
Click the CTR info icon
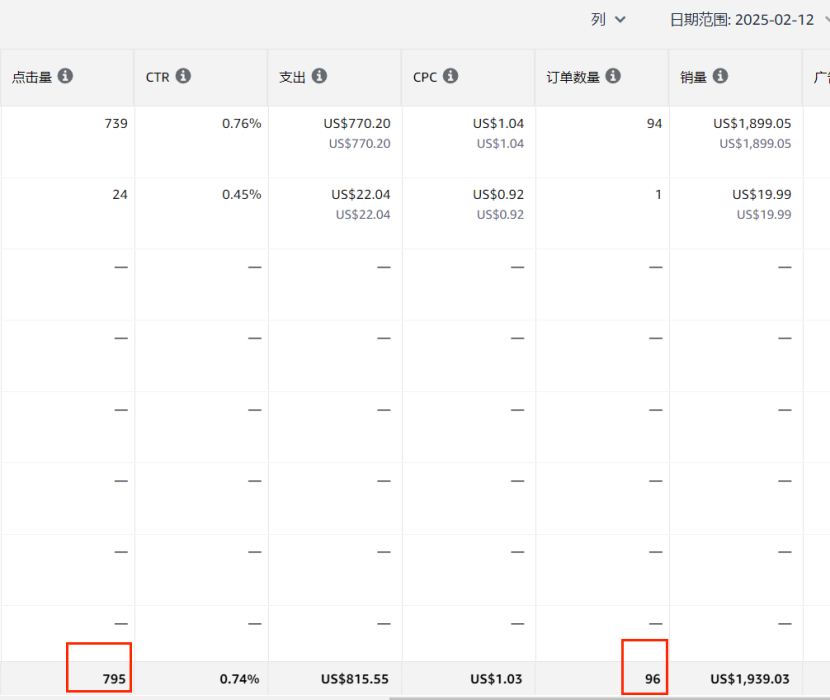(x=183, y=76)
